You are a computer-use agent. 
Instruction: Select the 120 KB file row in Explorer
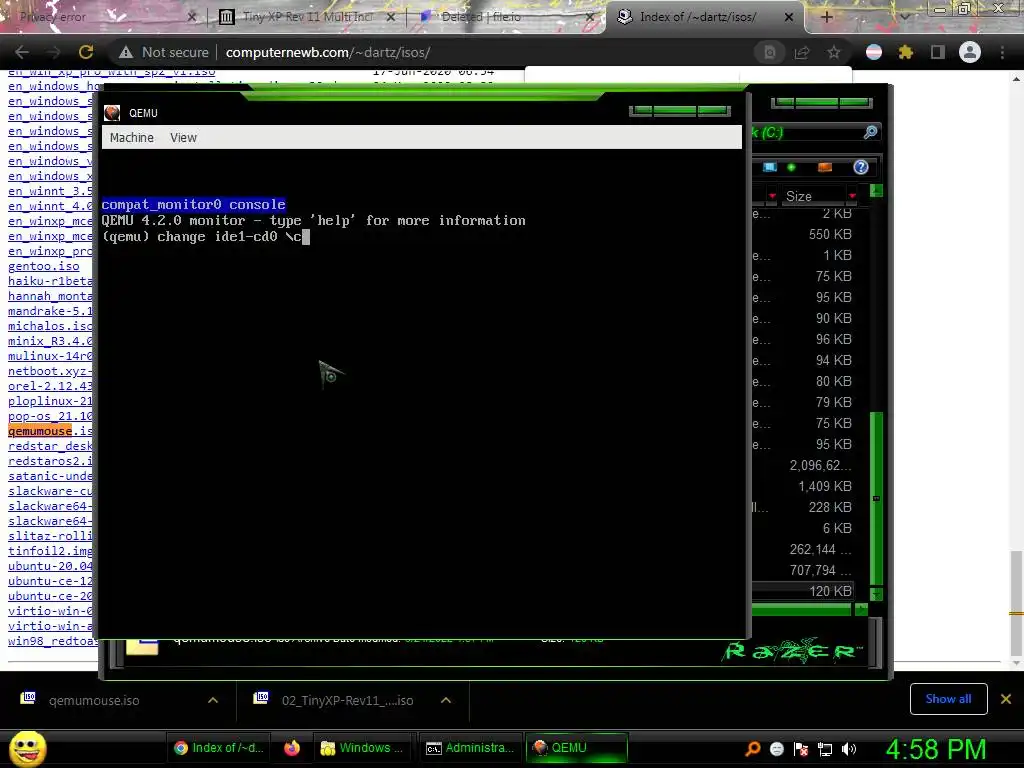804,591
